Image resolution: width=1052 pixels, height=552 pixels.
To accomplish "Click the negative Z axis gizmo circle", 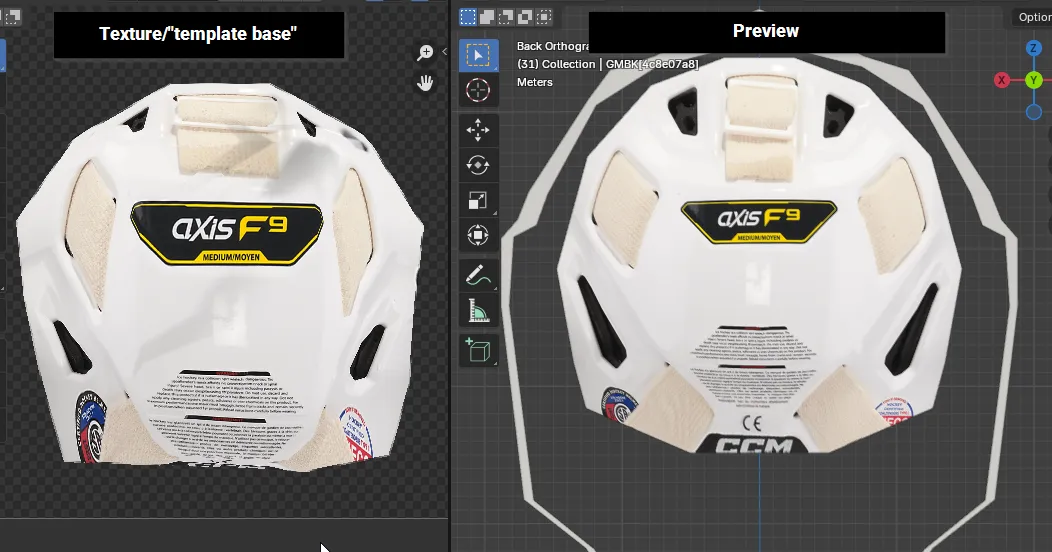I will pyautogui.click(x=1034, y=112).
